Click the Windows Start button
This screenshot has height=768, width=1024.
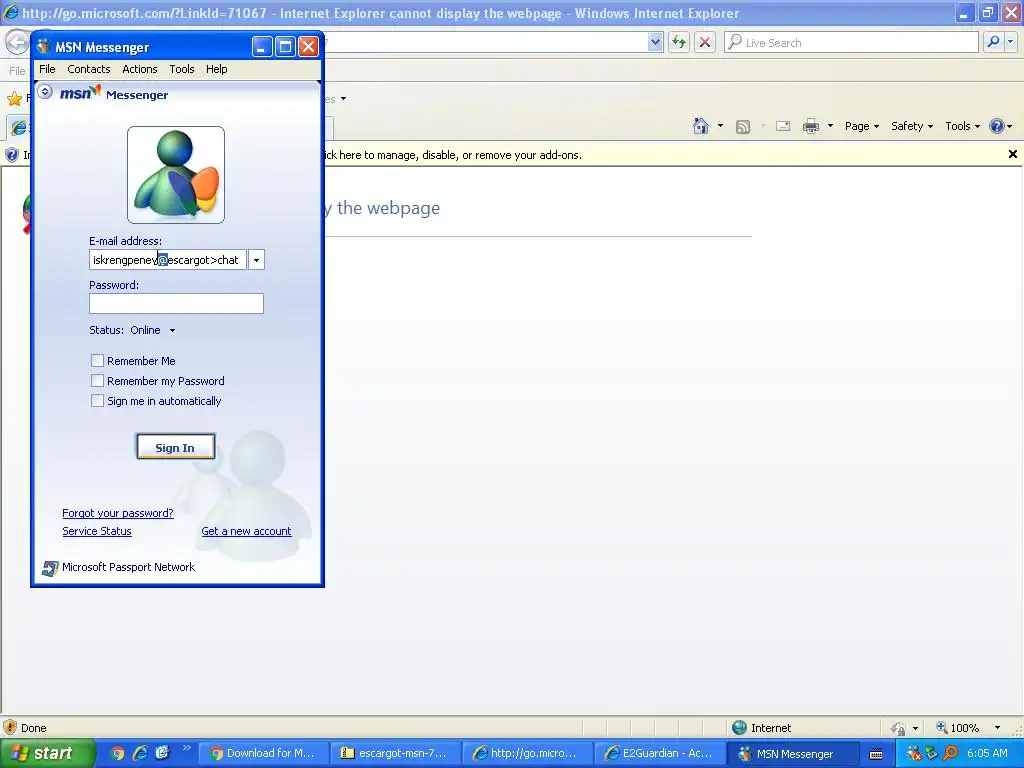[x=47, y=753]
